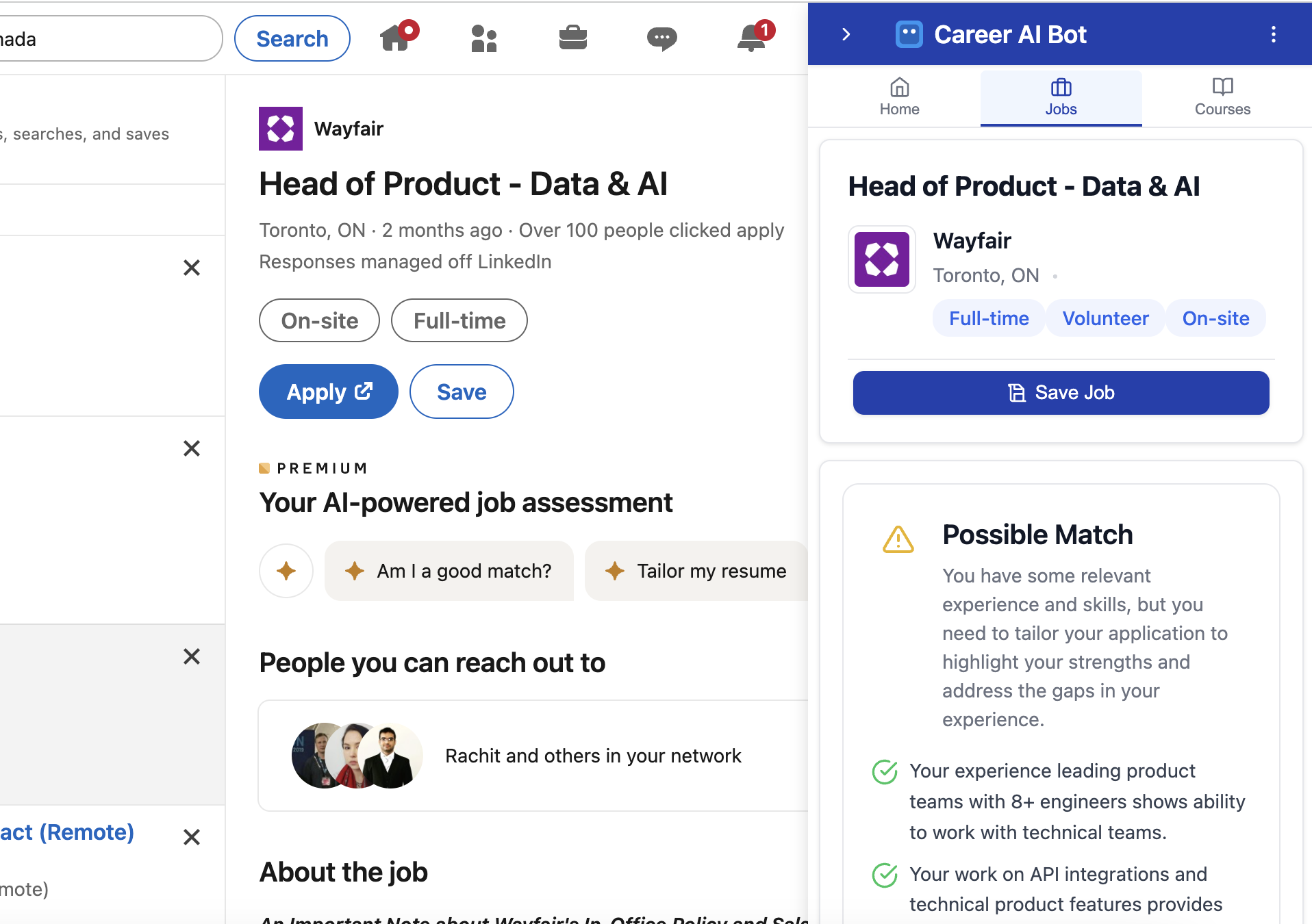This screenshot has height=924, width=1312.
Task: Switch to the Courses tab
Action: click(x=1222, y=97)
